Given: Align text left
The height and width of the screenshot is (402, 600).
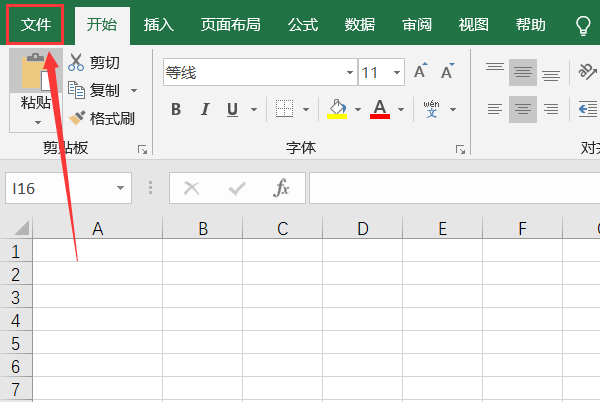Looking at the screenshot, I should point(495,109).
